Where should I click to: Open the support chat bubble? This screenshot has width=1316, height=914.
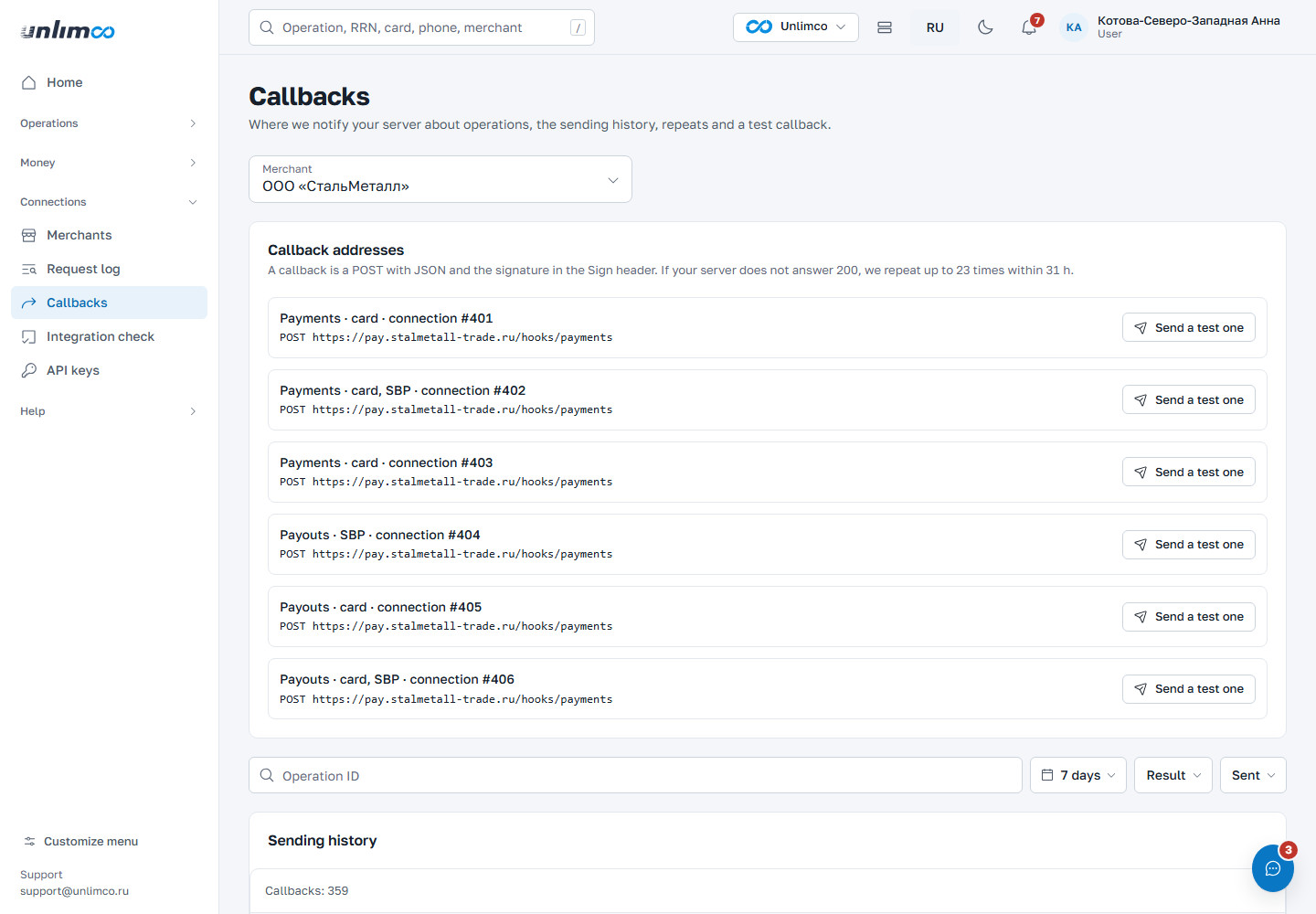tap(1273, 868)
